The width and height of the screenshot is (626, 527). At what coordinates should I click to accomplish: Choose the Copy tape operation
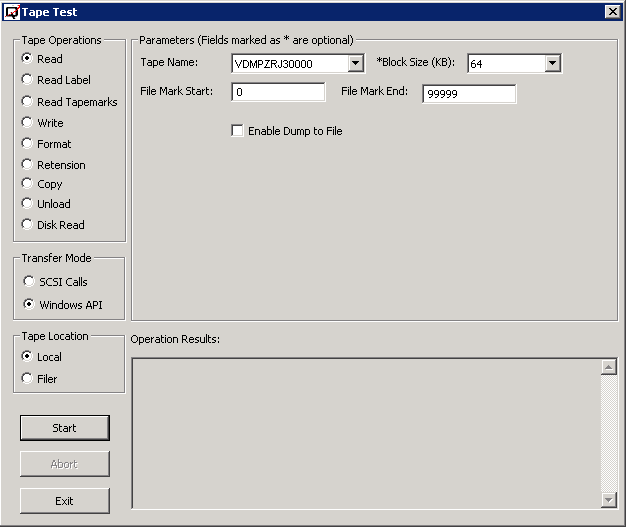pyautogui.click(x=28, y=184)
